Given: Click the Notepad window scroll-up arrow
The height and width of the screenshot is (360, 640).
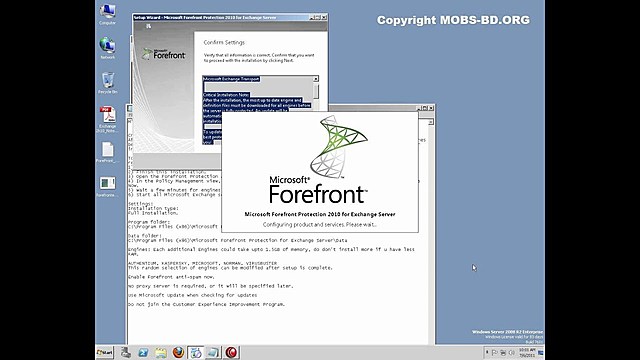Looking at the screenshot, I should (431, 122).
